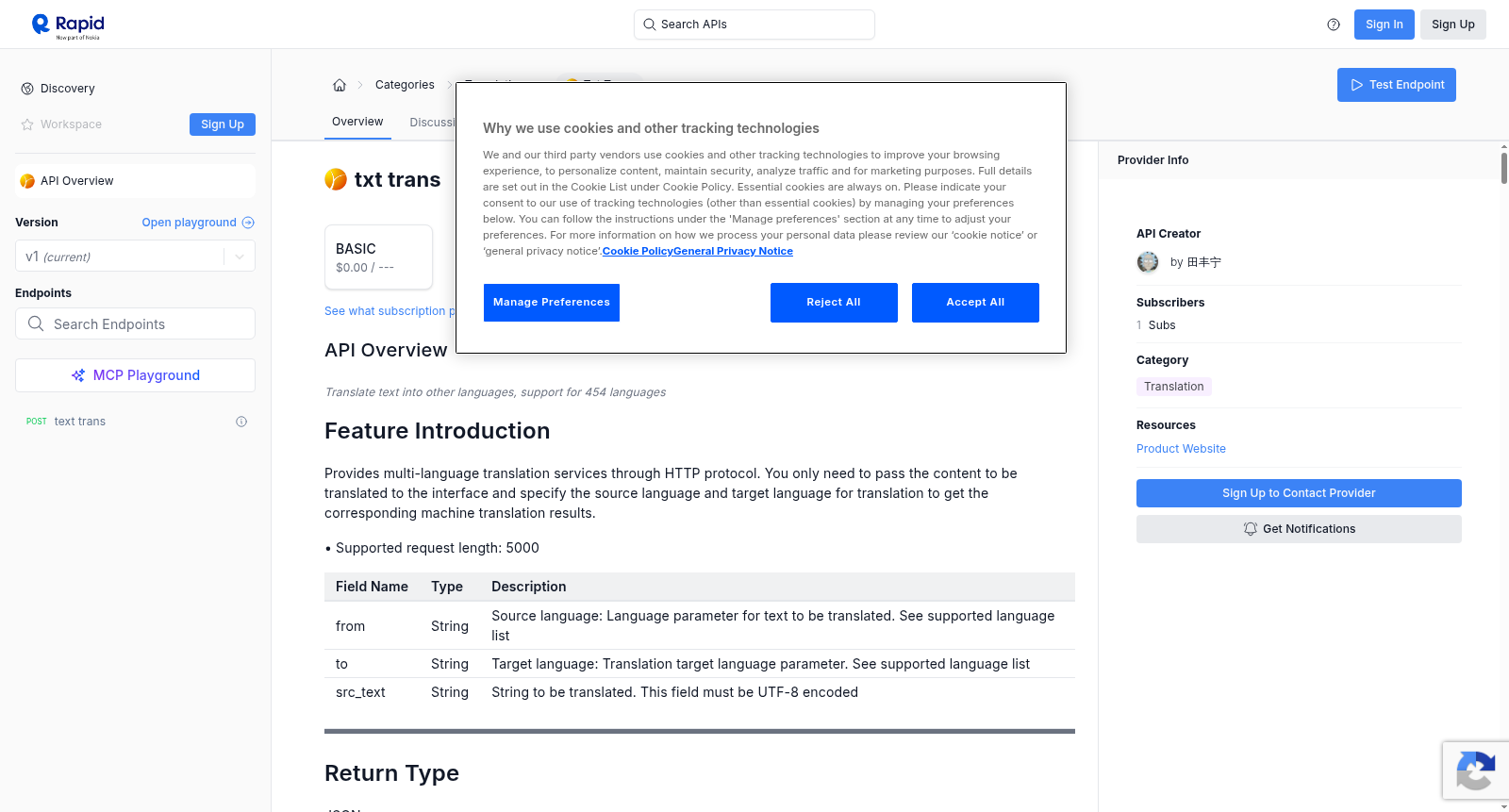Viewport: 1509px width, 812px height.
Task: Accept all cookies
Action: coord(975,303)
